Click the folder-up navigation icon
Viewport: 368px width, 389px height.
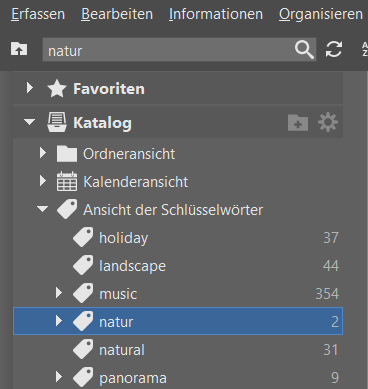tap(19, 49)
